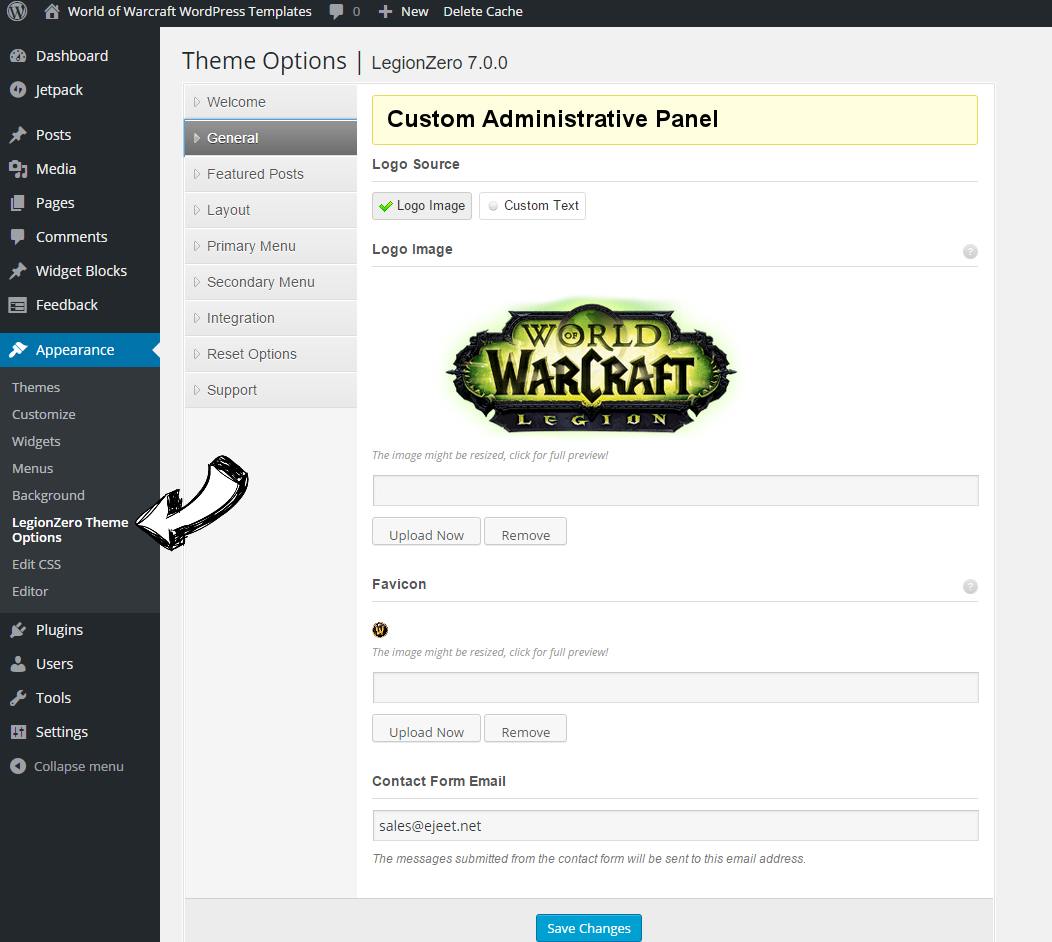
Task: Click the Dashboard gauge icon
Action: point(18,56)
